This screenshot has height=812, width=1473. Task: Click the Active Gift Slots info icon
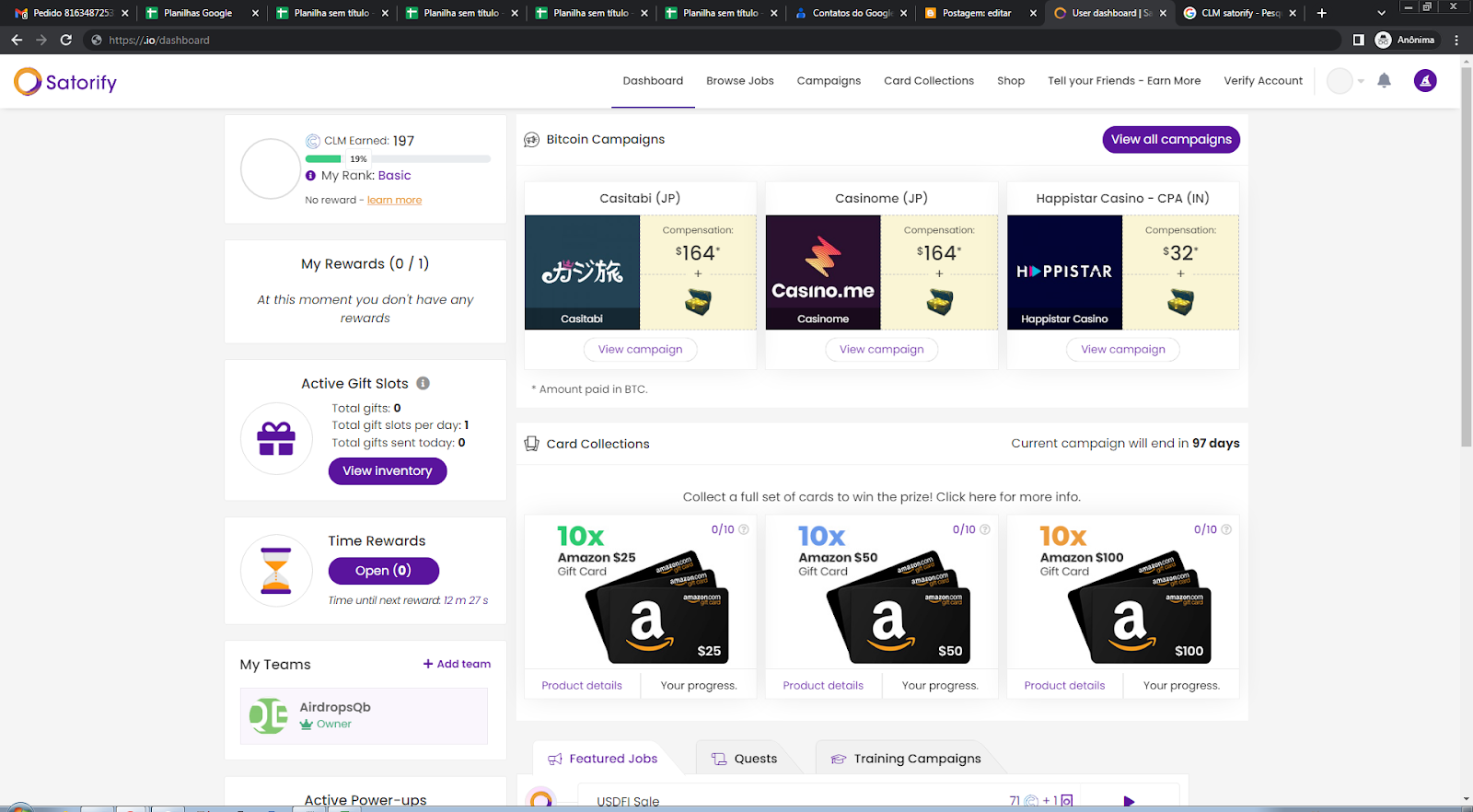tap(423, 383)
